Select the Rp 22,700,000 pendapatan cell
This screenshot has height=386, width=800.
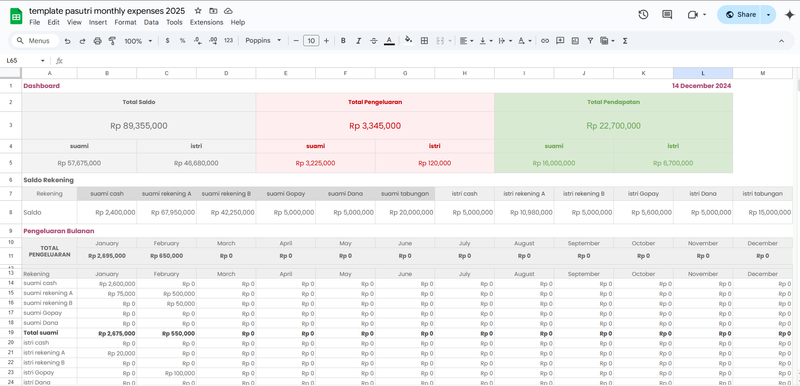[x=613, y=125]
